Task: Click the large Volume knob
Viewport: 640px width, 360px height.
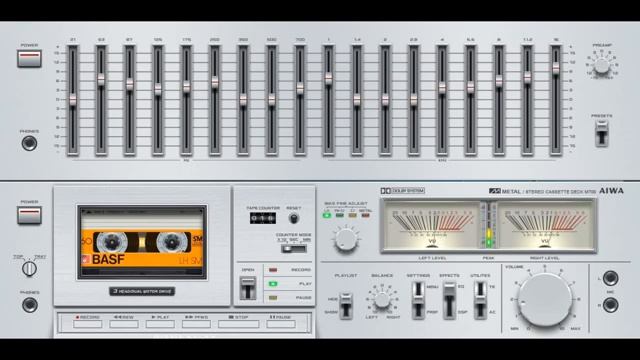Action: [545, 300]
